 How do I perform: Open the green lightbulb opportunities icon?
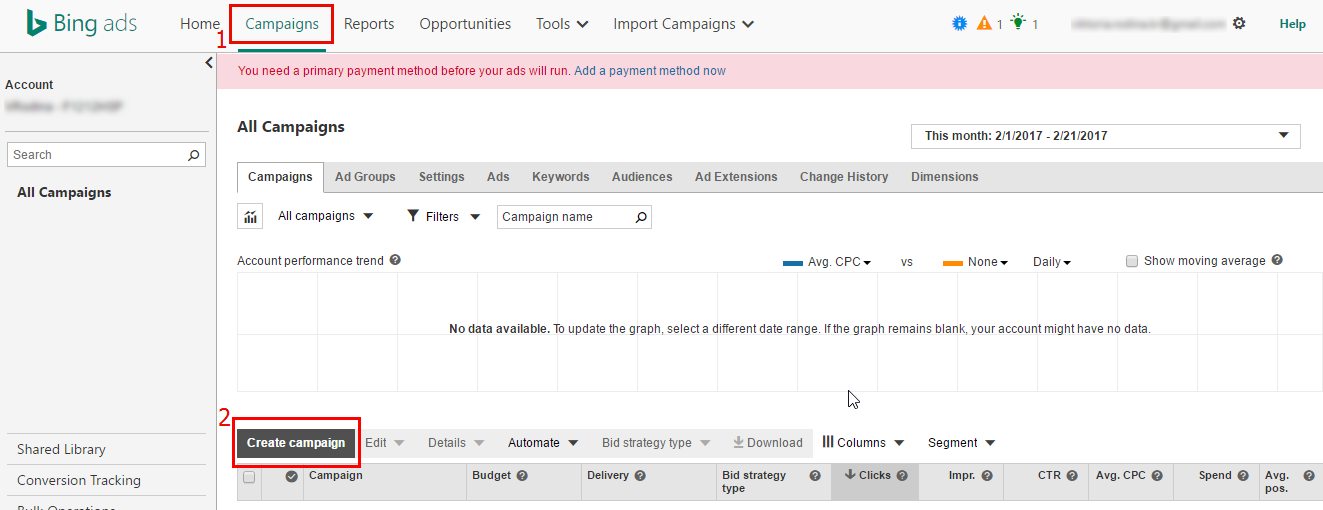pyautogui.click(x=1018, y=23)
